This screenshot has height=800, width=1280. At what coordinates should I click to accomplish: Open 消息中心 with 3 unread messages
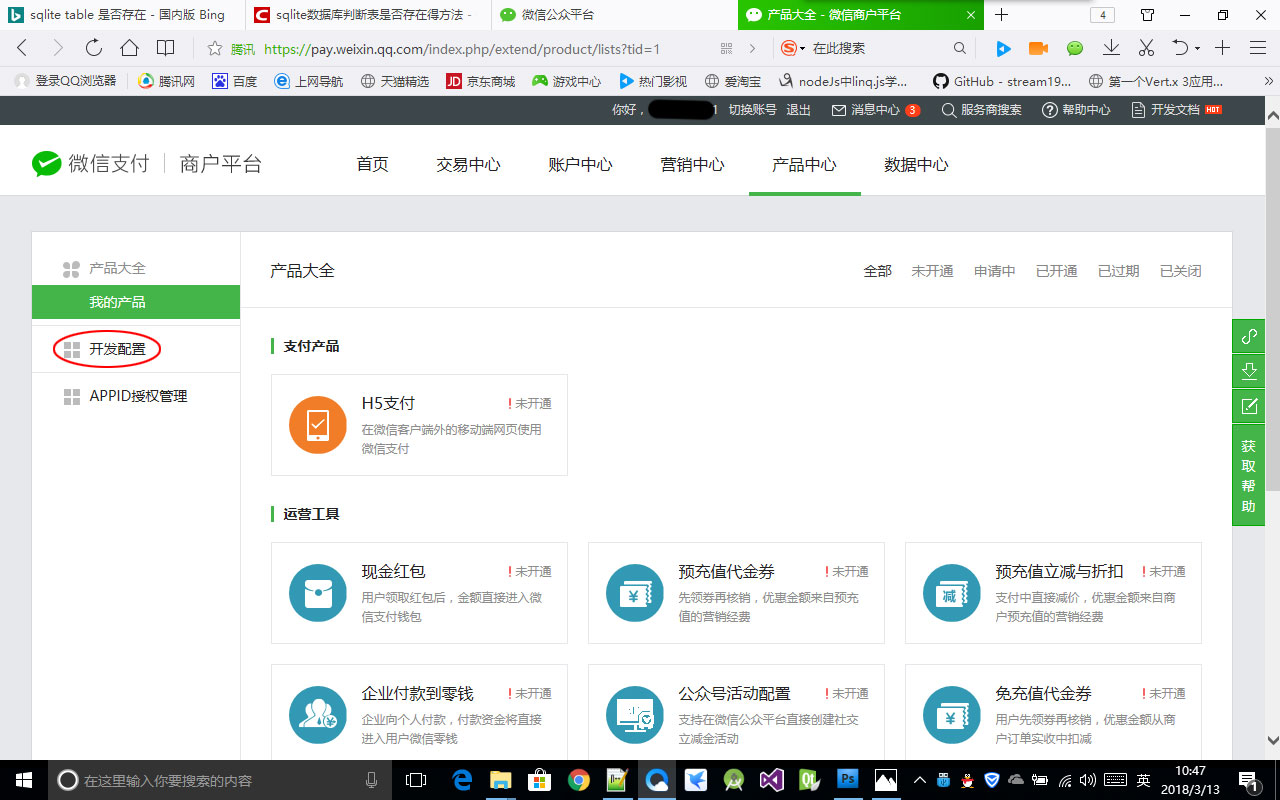pyautogui.click(x=876, y=110)
